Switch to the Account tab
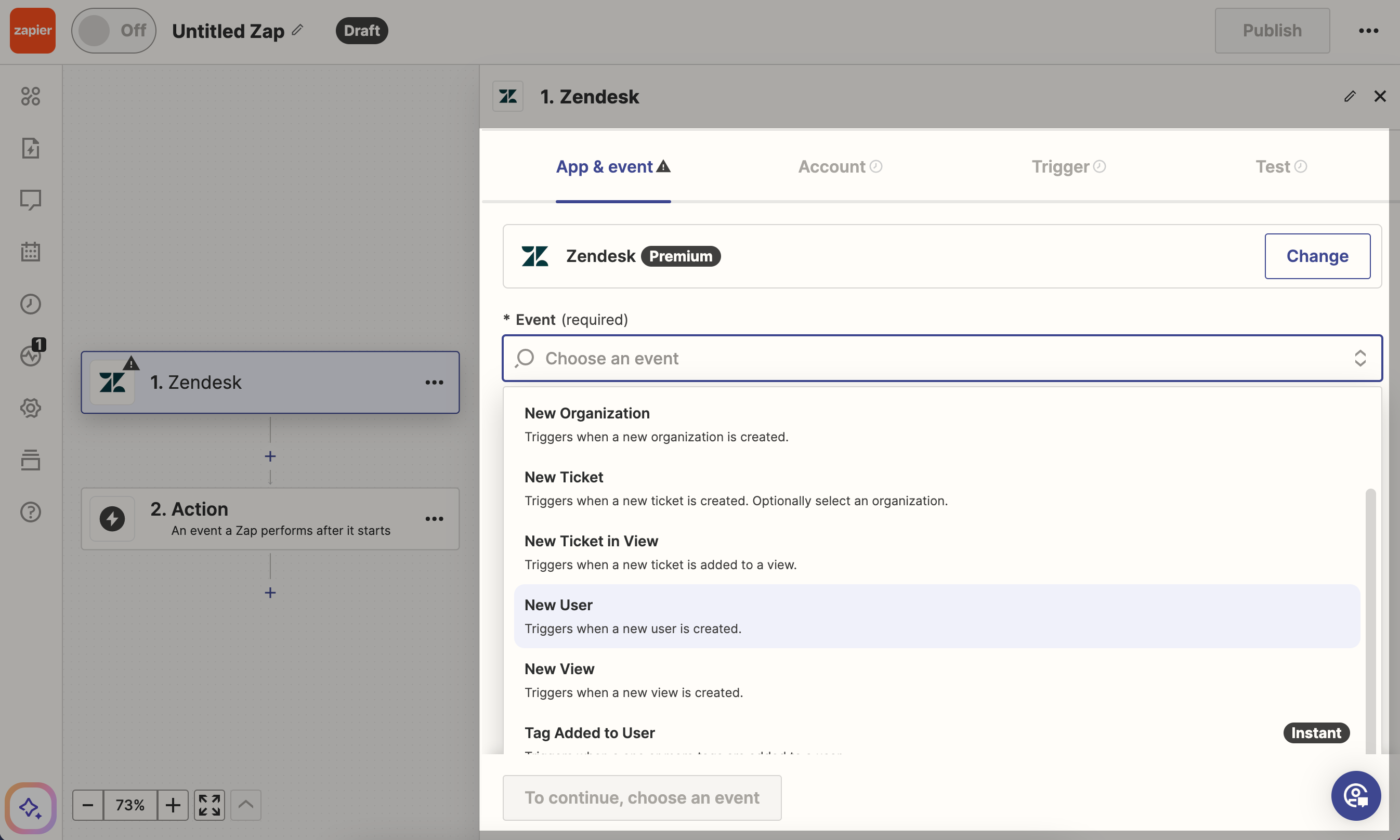1400x840 pixels. [x=840, y=167]
